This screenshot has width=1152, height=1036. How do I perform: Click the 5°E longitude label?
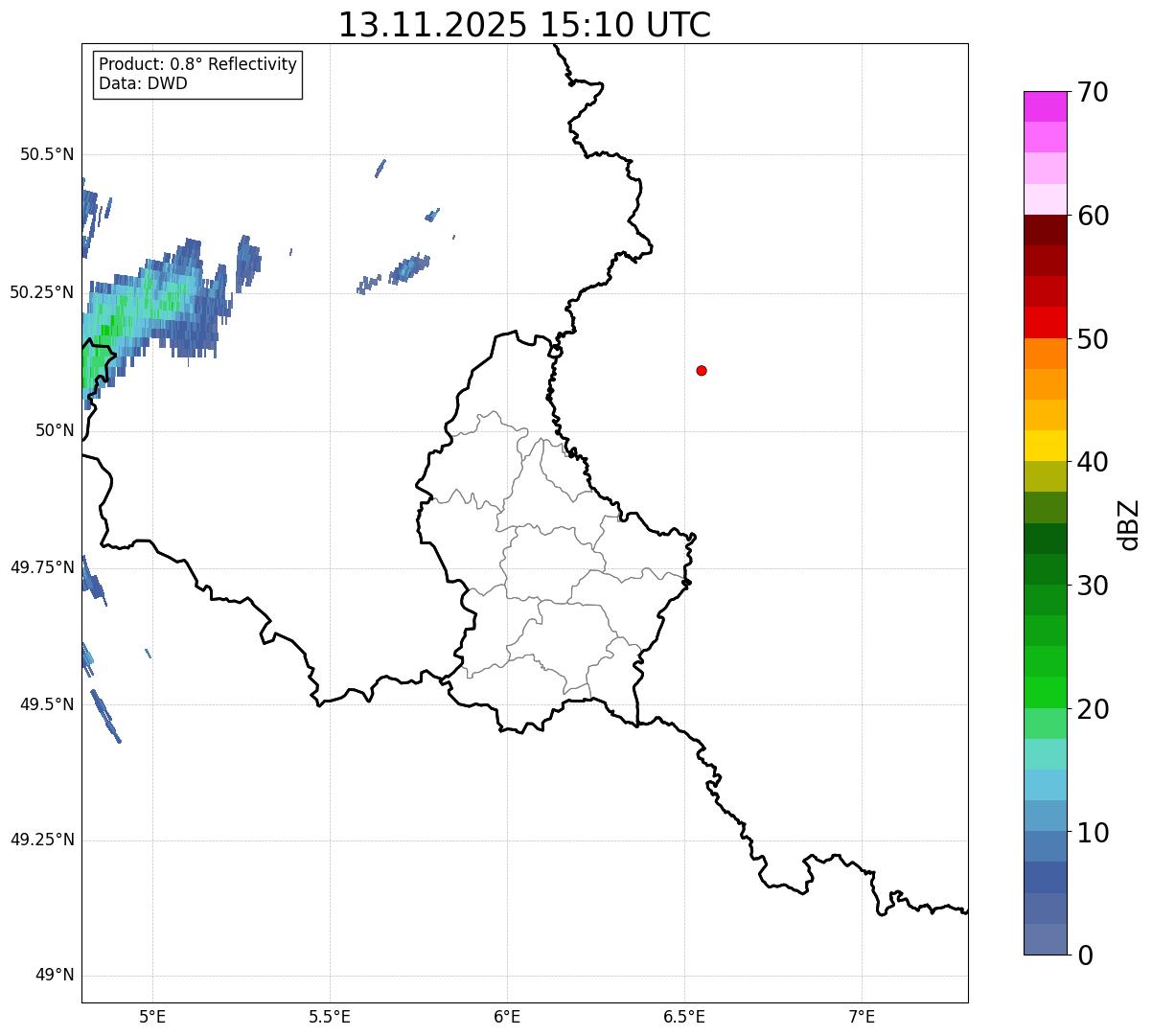pyautogui.click(x=152, y=1017)
